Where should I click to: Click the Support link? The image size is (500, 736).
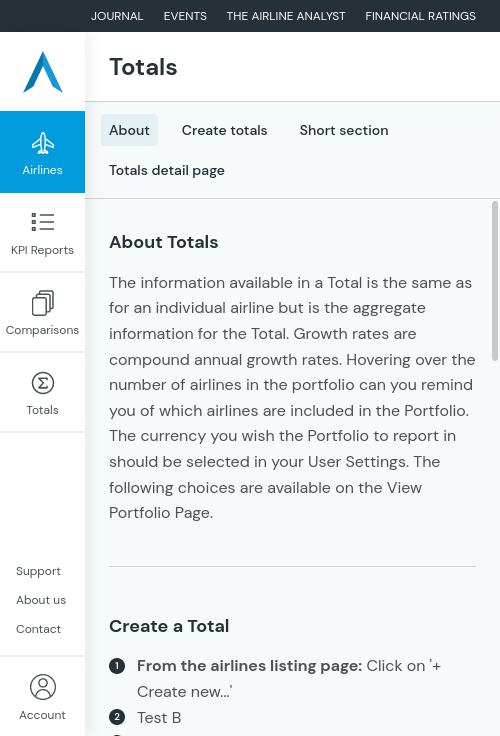(x=38, y=571)
